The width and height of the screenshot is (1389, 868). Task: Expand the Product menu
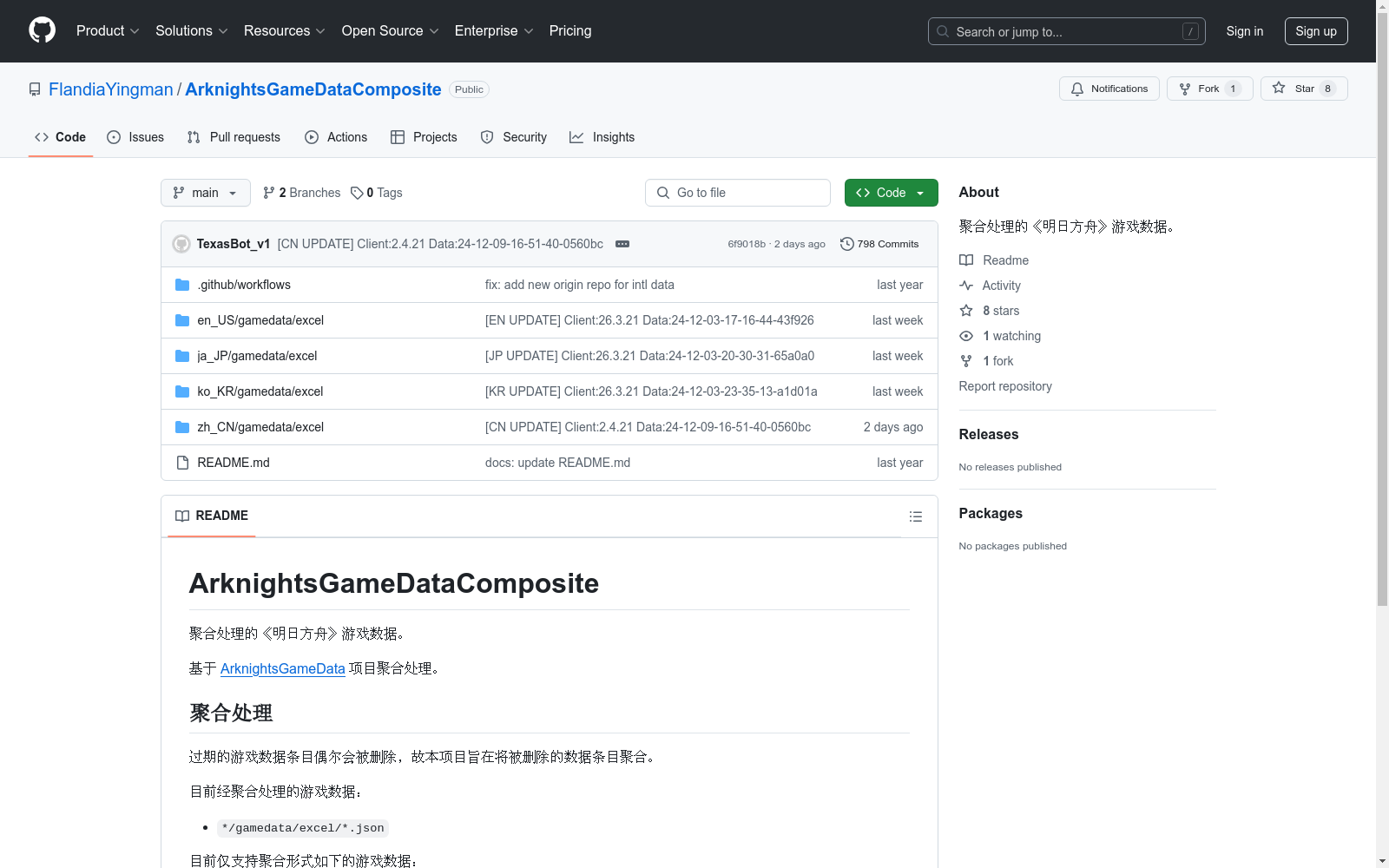click(108, 31)
